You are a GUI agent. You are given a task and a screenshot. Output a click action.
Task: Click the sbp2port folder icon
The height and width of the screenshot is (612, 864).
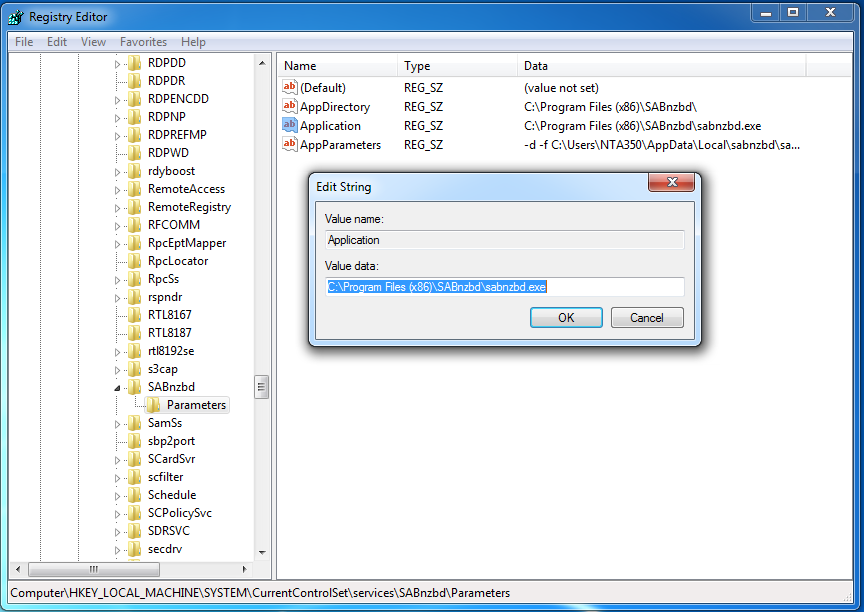(x=134, y=441)
